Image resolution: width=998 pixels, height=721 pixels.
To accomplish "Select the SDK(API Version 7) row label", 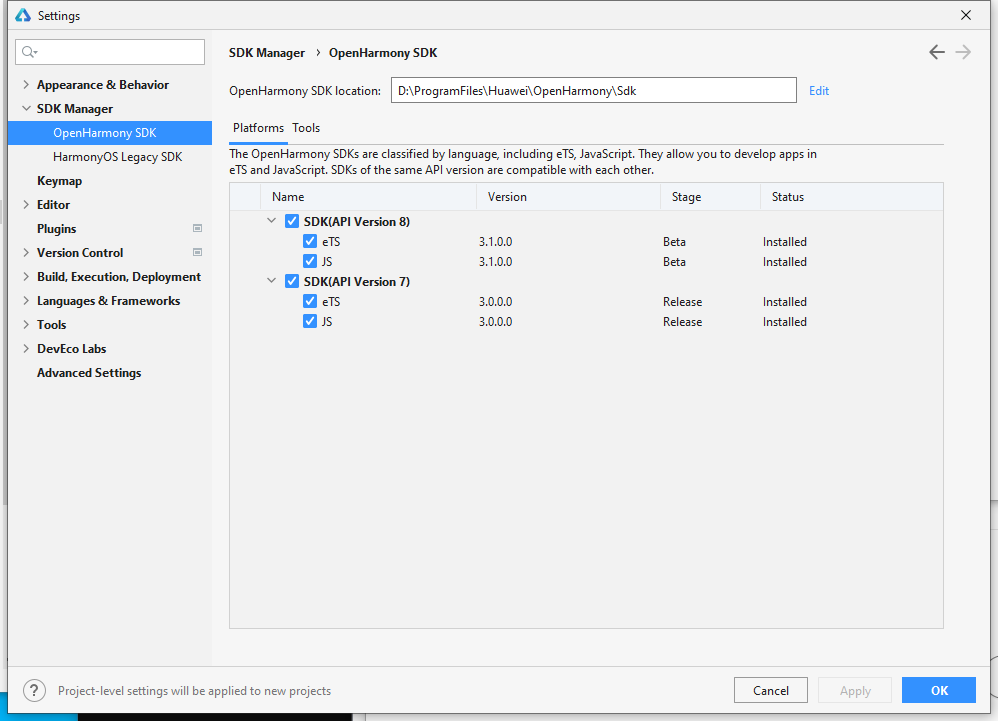I will point(357,281).
